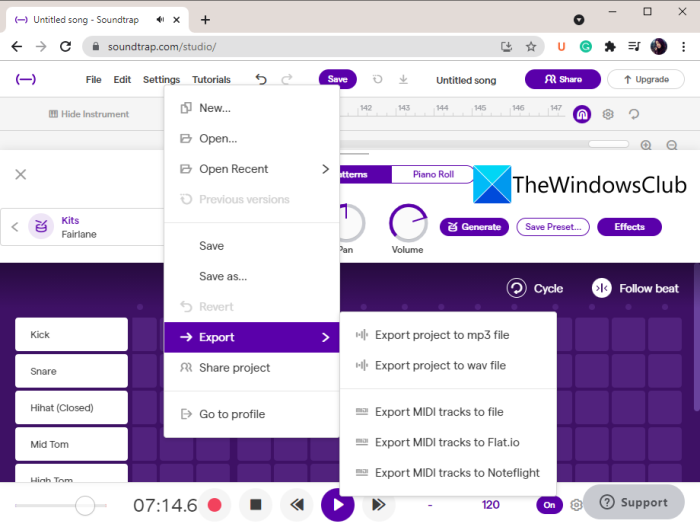Play the song
The height and width of the screenshot is (527, 700).
[x=338, y=505]
